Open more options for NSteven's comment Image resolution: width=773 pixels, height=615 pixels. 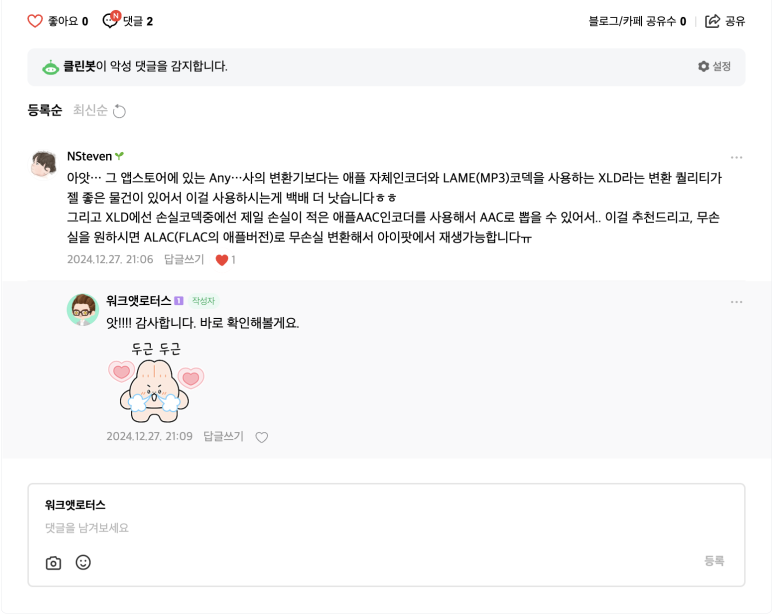pos(736,158)
